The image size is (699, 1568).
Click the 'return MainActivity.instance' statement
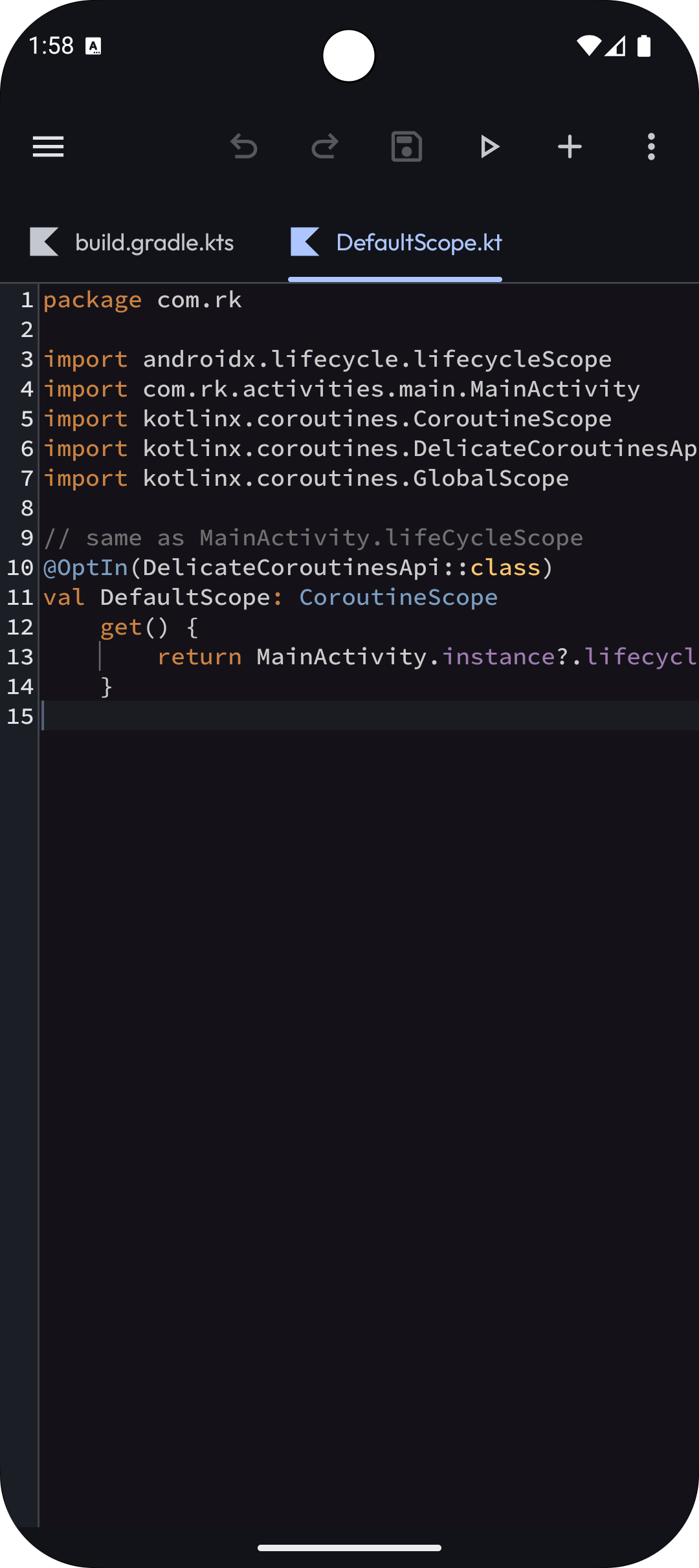coord(428,657)
